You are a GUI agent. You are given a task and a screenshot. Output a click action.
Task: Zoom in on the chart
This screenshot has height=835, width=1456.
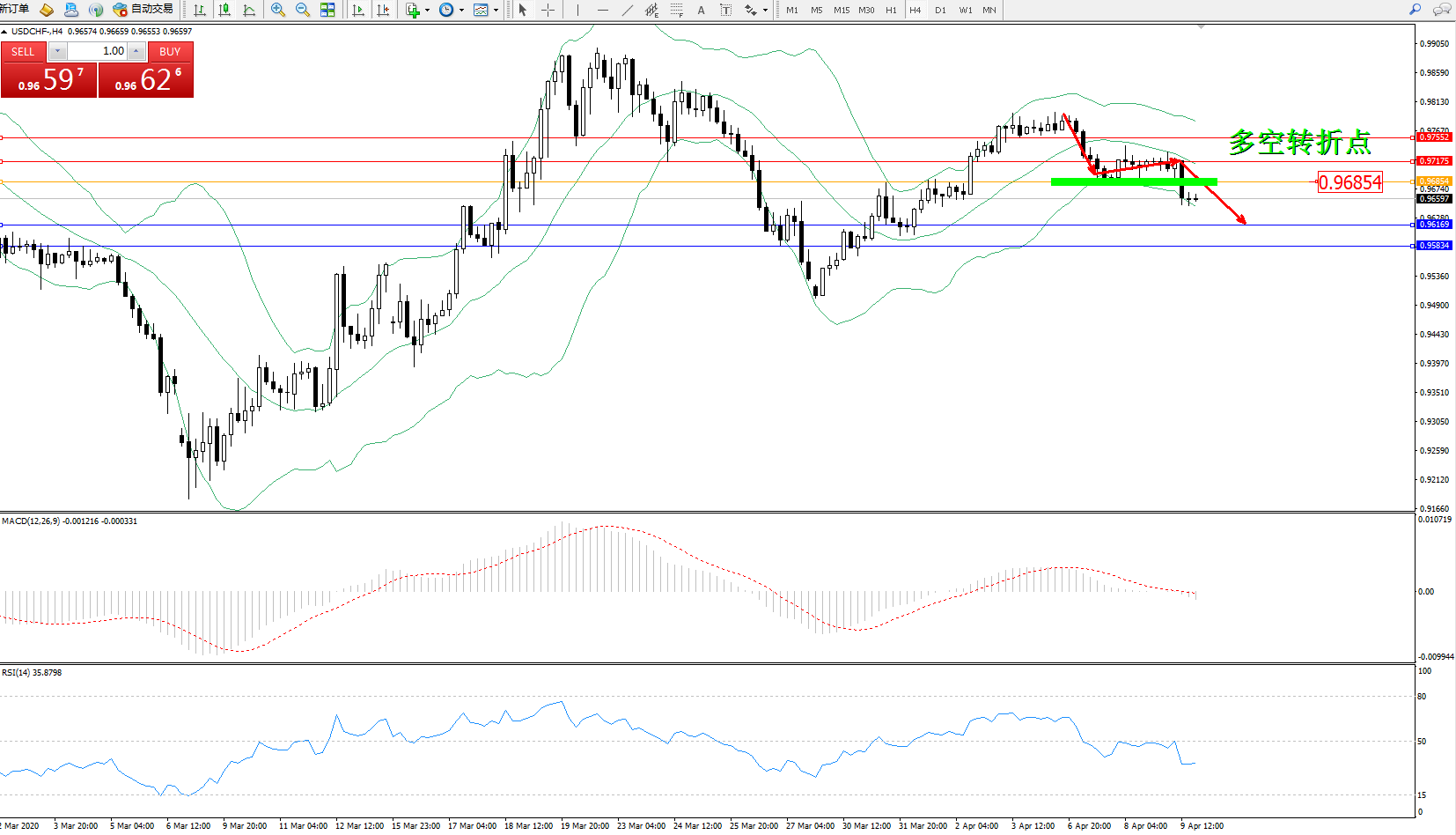pyautogui.click(x=278, y=10)
